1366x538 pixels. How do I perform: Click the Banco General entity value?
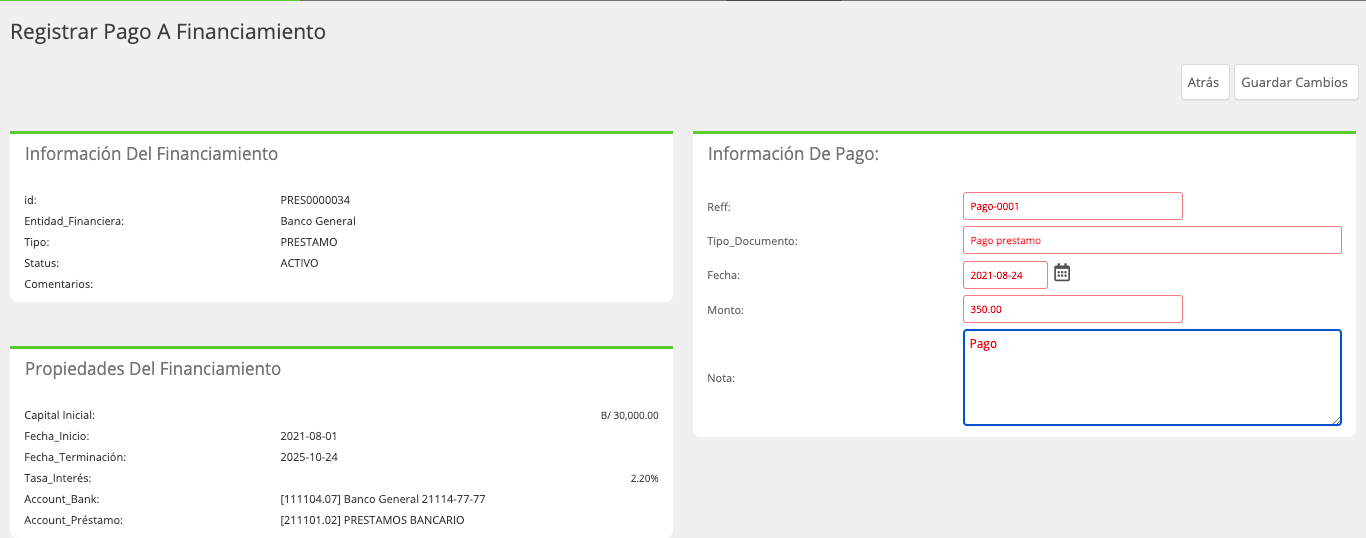point(318,221)
